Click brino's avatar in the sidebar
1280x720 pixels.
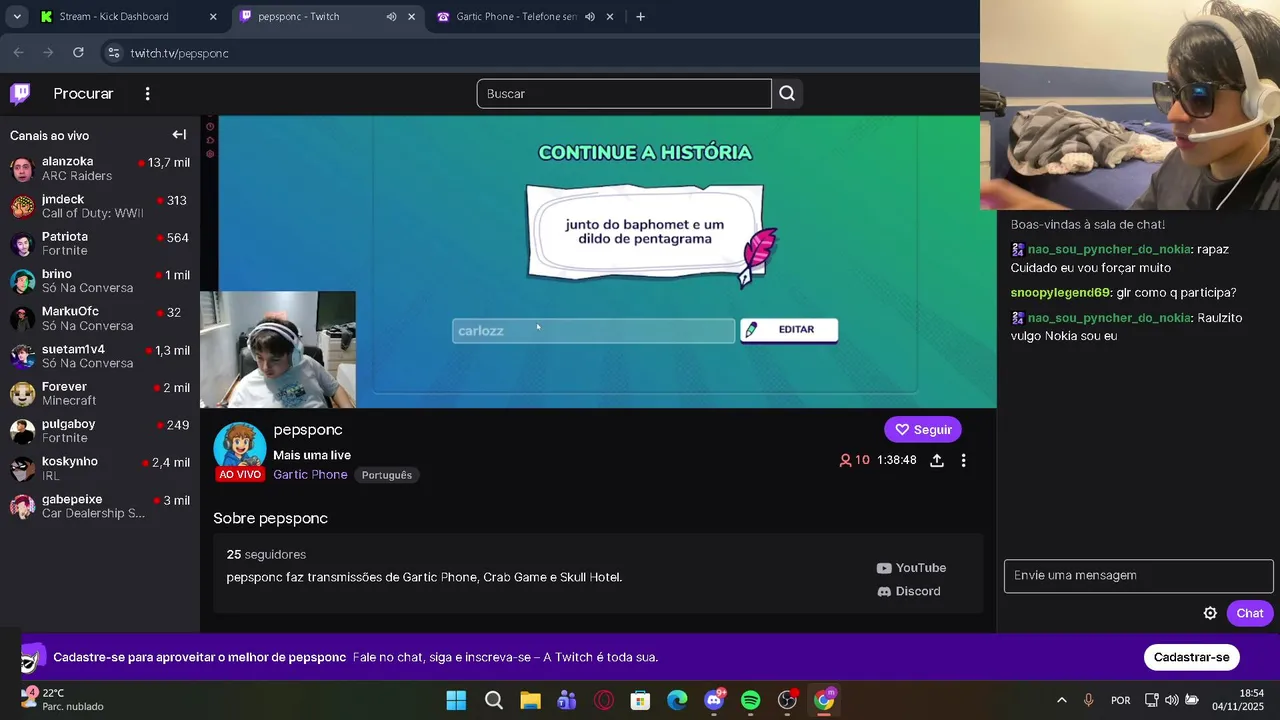tap(22, 281)
